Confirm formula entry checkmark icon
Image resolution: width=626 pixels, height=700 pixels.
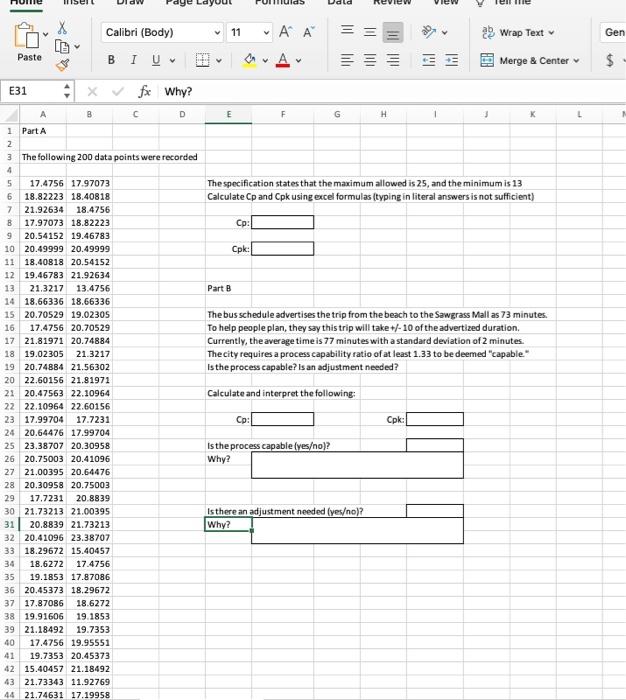(x=118, y=92)
